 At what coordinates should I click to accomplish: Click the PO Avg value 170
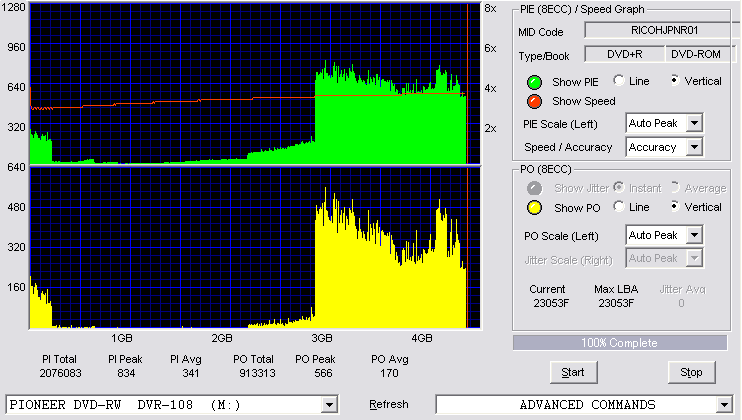pyautogui.click(x=389, y=373)
